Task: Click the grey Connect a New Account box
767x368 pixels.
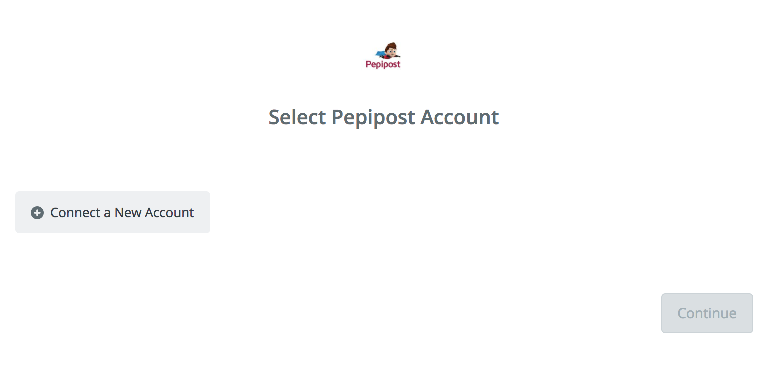Action: click(113, 212)
